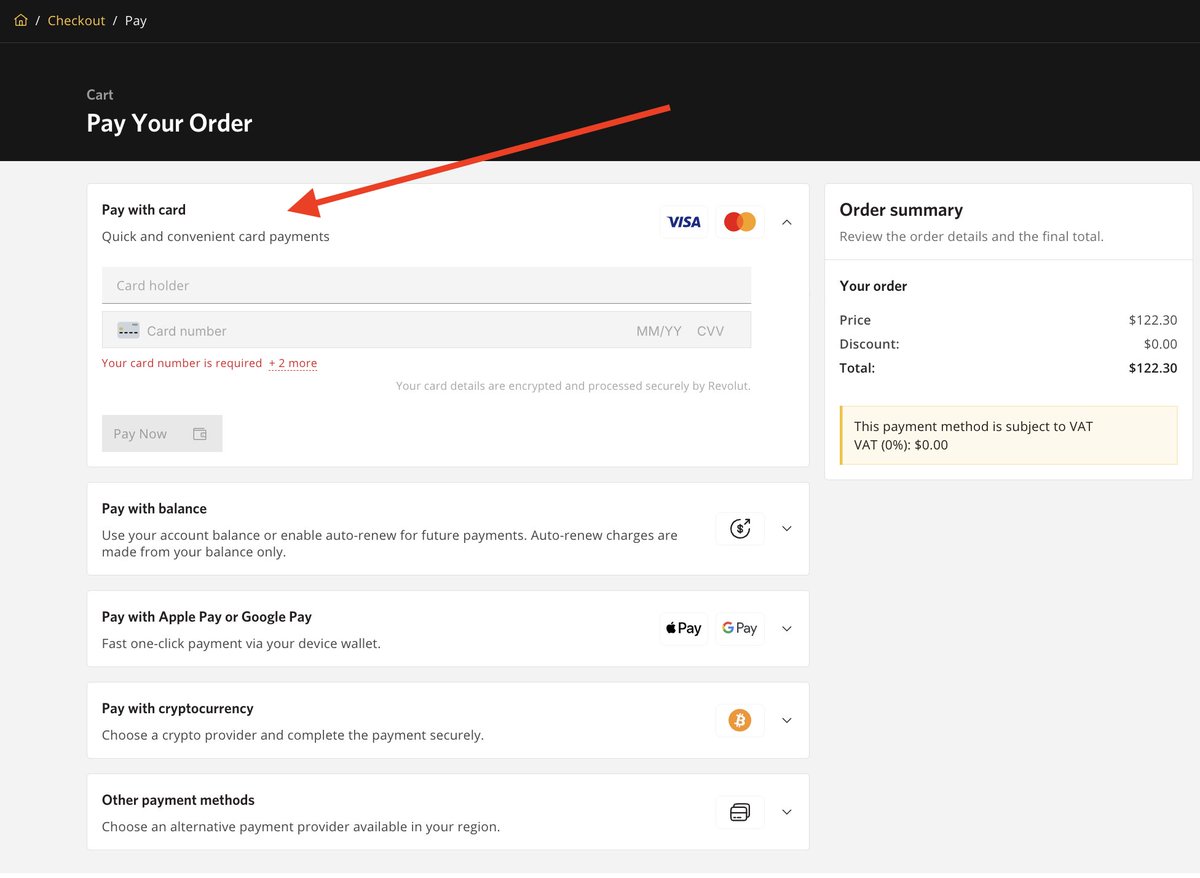Image resolution: width=1200 pixels, height=878 pixels.
Task: Click the Mastercard logo
Action: pos(740,222)
